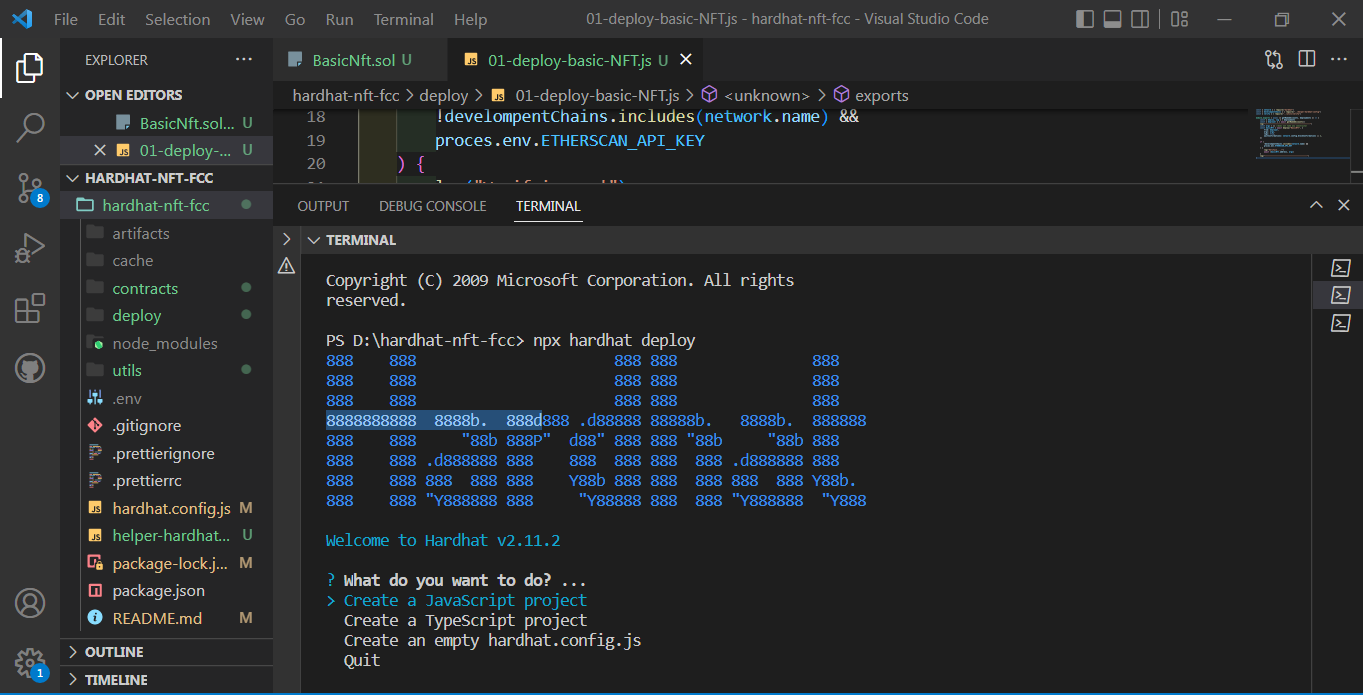
Task: Open the Run menu
Action: pos(340,19)
